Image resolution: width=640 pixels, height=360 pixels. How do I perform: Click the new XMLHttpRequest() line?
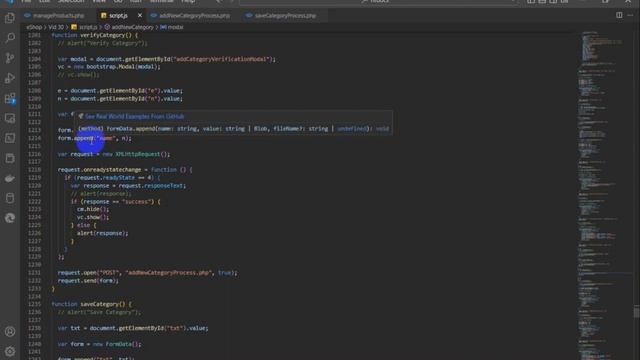[114, 154]
